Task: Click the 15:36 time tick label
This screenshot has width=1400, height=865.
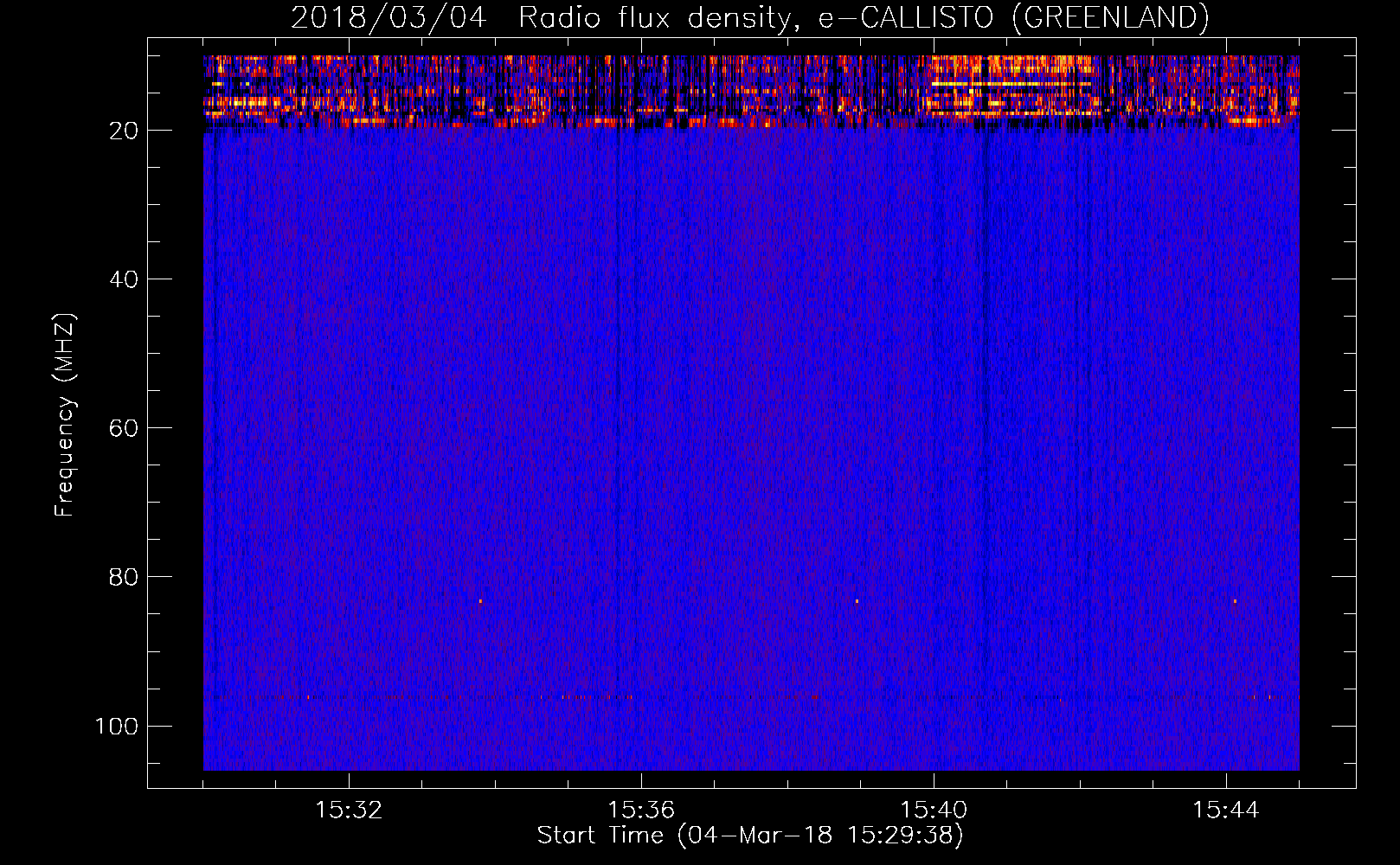Action: (x=641, y=811)
